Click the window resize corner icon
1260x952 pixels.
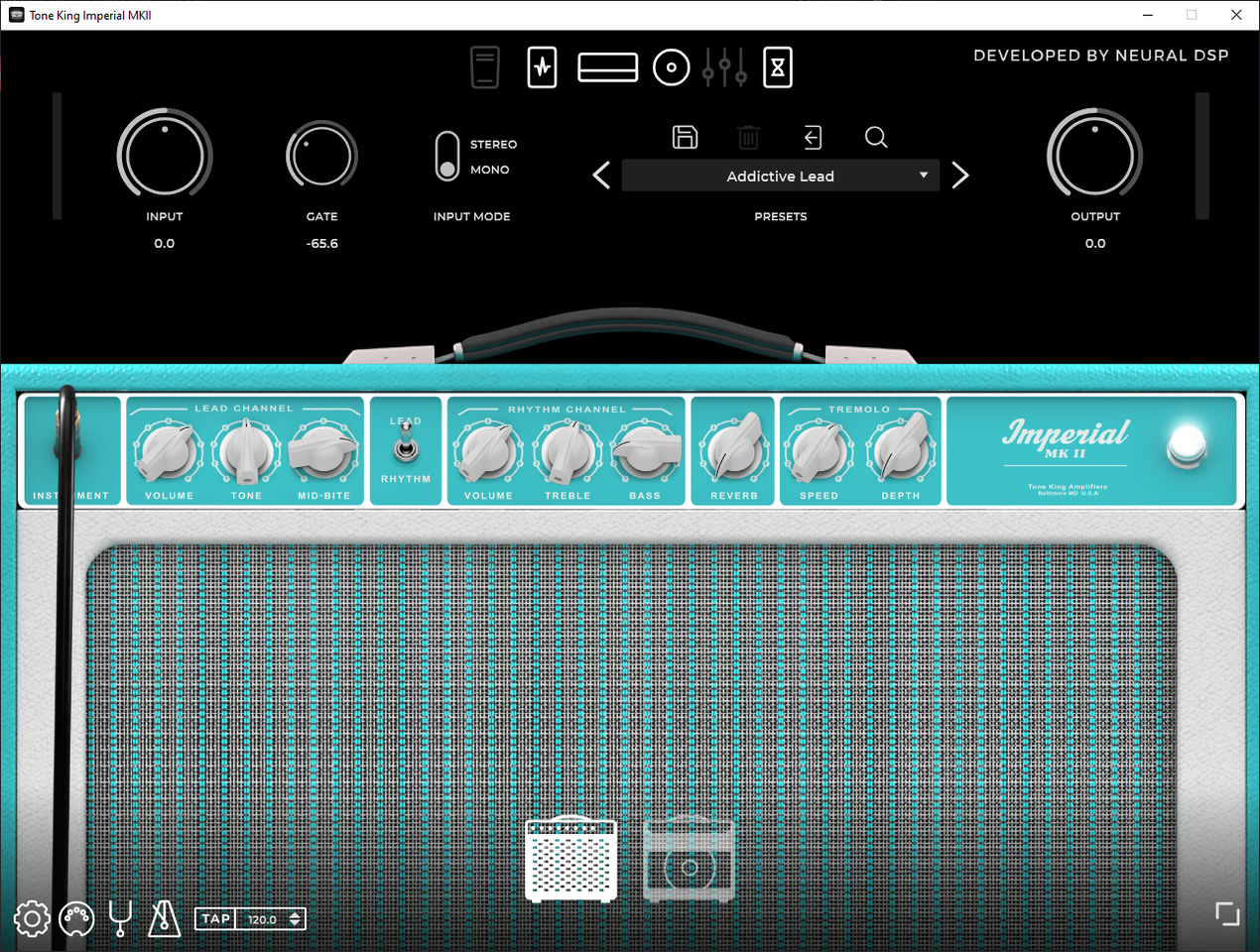(x=1228, y=913)
